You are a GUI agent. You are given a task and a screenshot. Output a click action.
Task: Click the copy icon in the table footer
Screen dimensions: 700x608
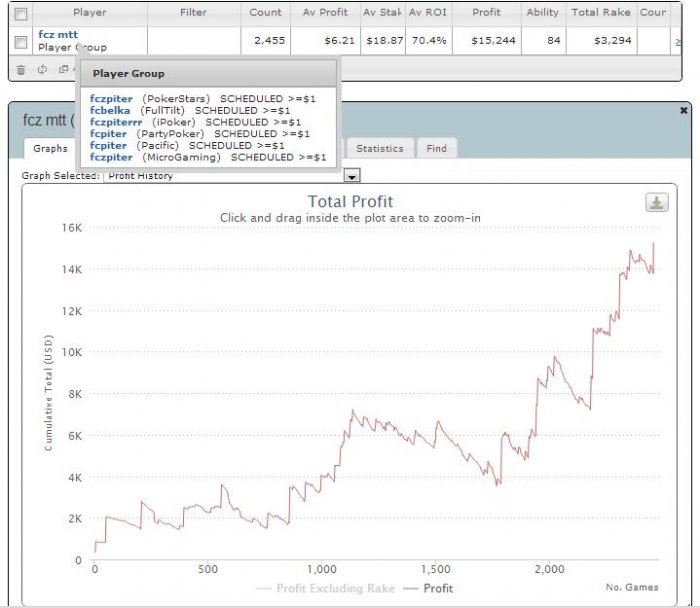(64, 69)
